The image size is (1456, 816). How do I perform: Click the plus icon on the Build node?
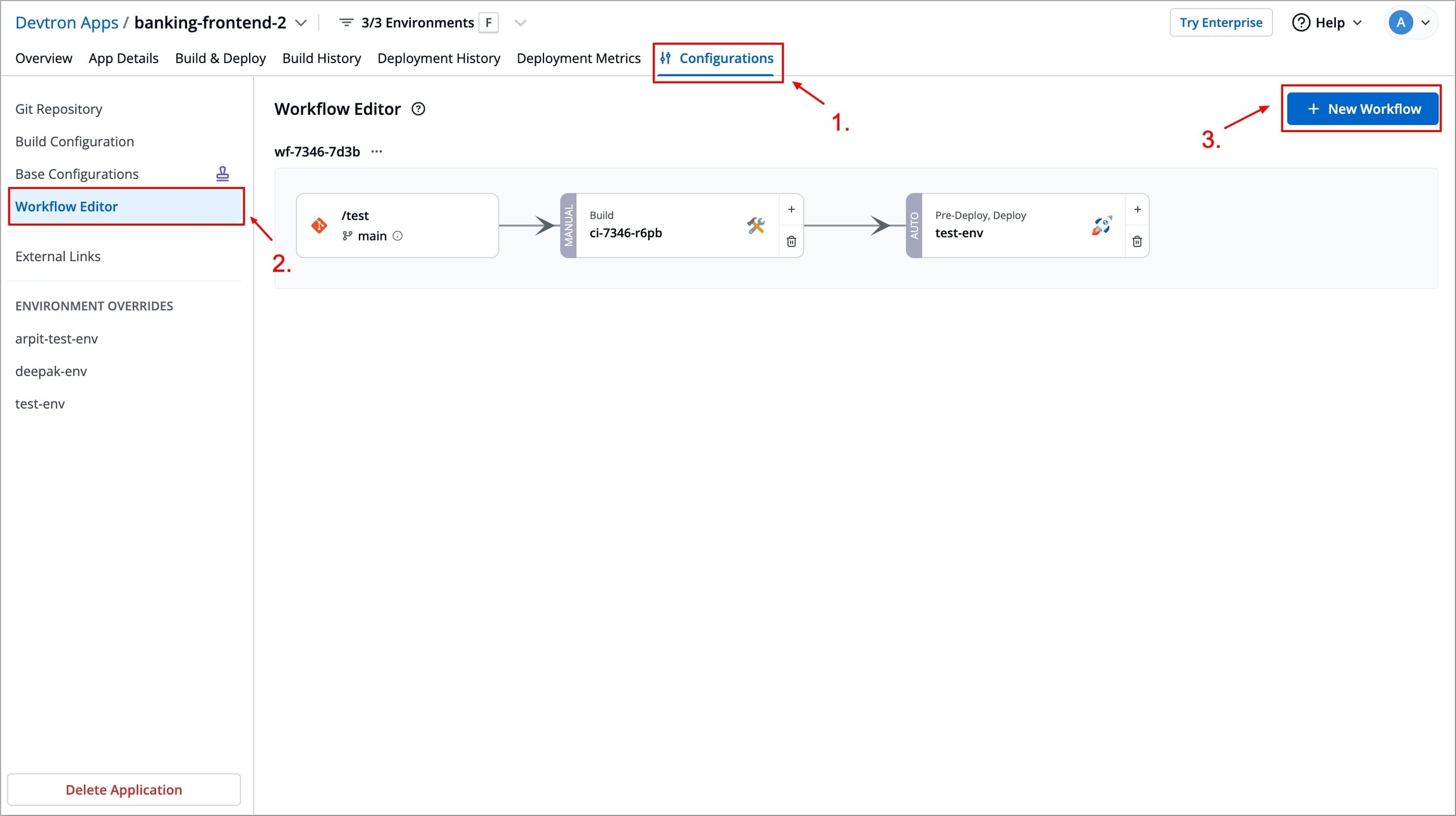click(791, 209)
